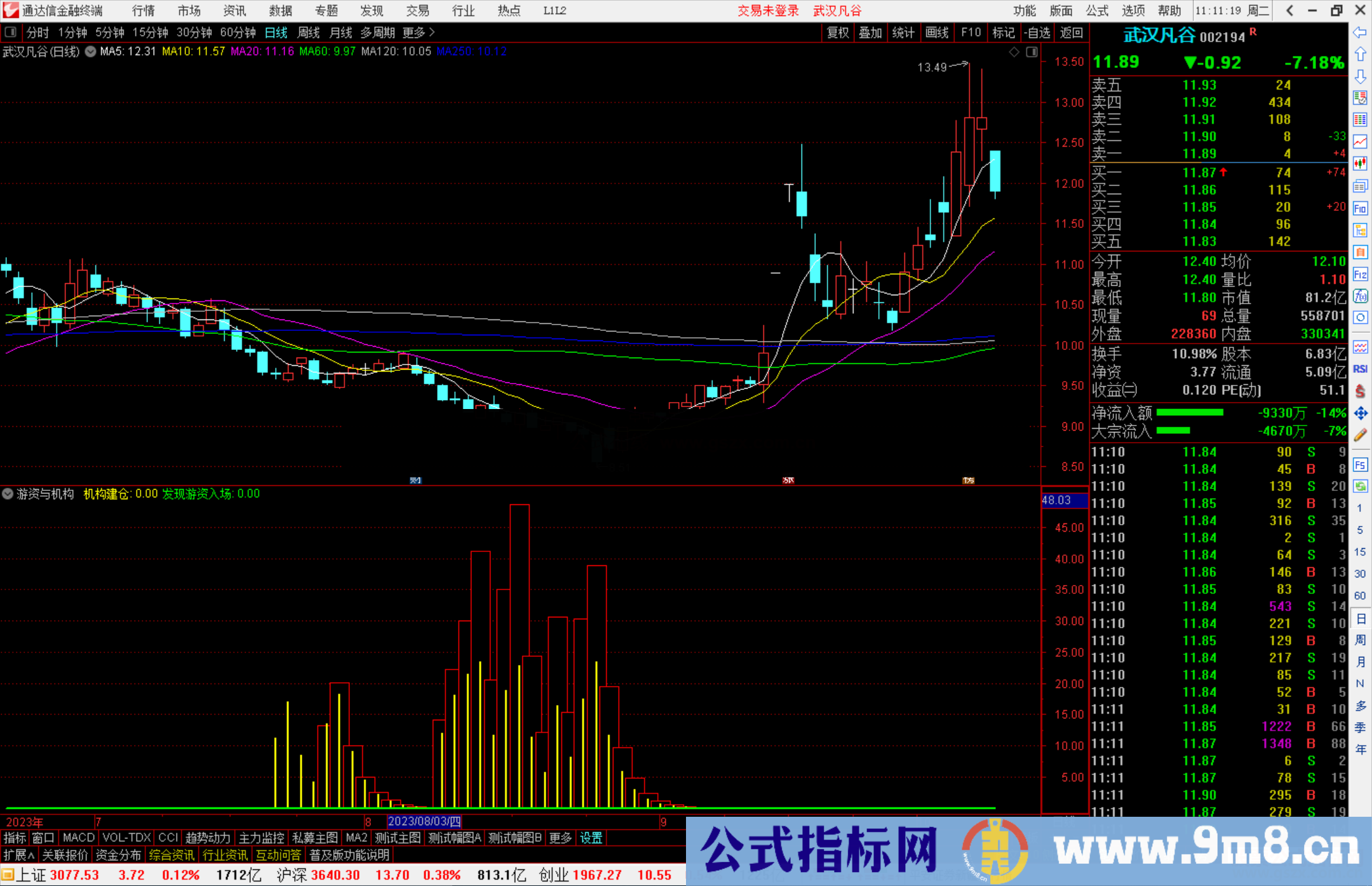Open the 资讯 menu in menu bar

(234, 10)
